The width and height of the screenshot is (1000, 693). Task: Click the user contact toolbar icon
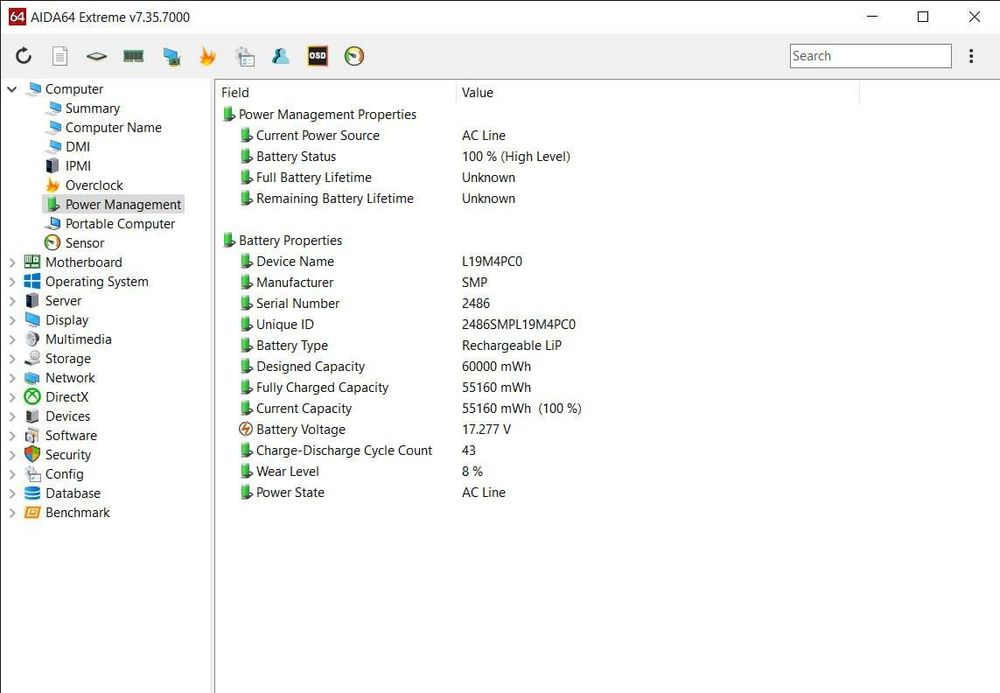(281, 56)
